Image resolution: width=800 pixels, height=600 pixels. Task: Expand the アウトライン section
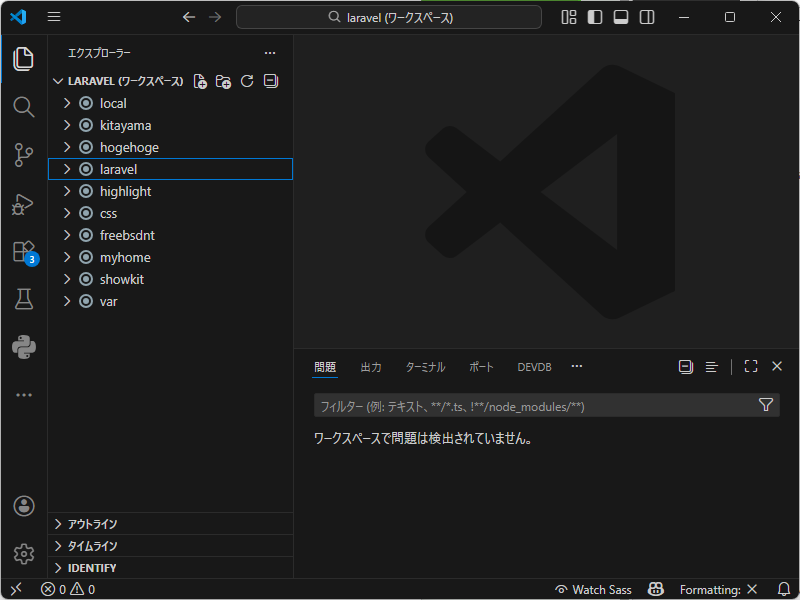tap(92, 524)
